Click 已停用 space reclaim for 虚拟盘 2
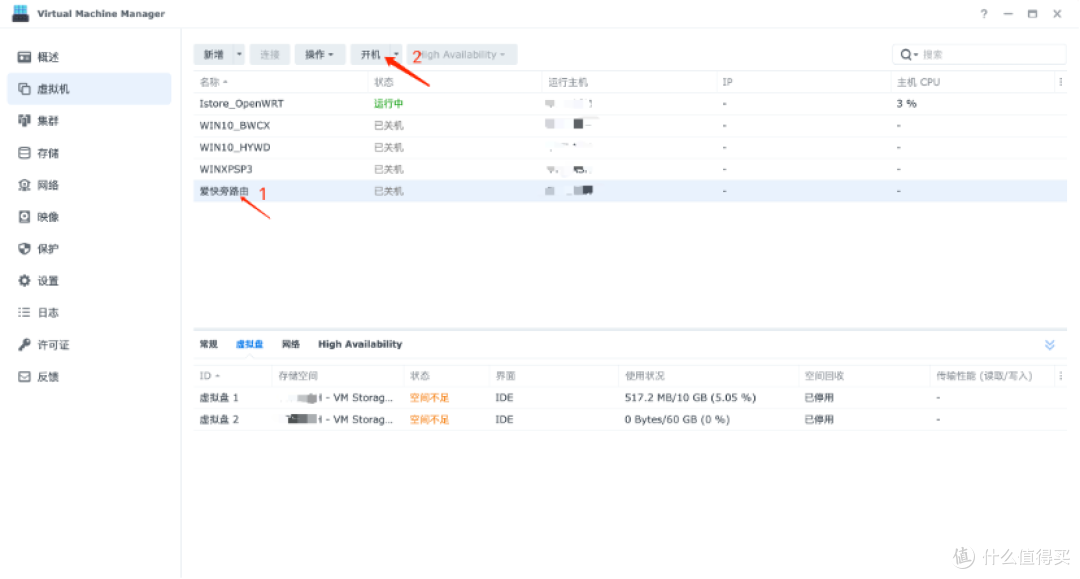The width and height of the screenshot is (1080, 579). point(819,420)
